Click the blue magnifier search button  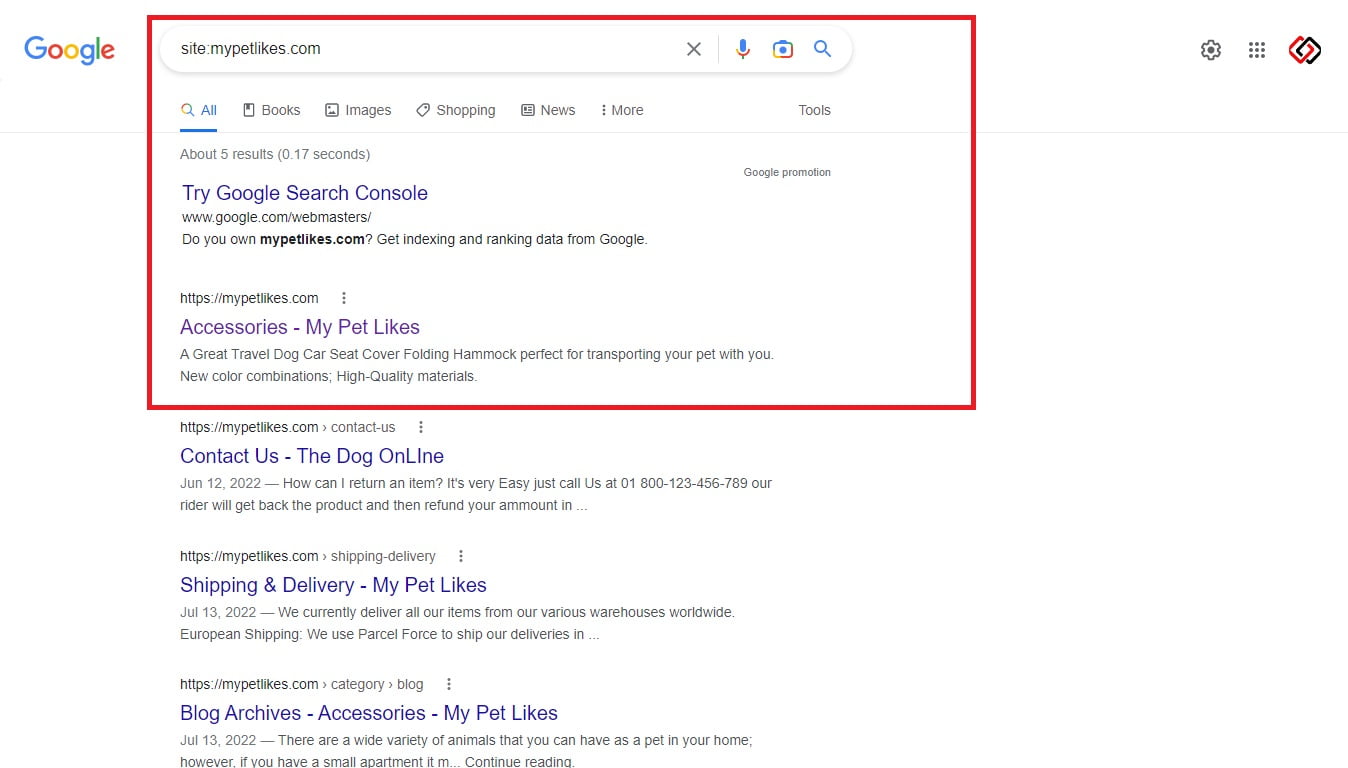click(x=822, y=49)
